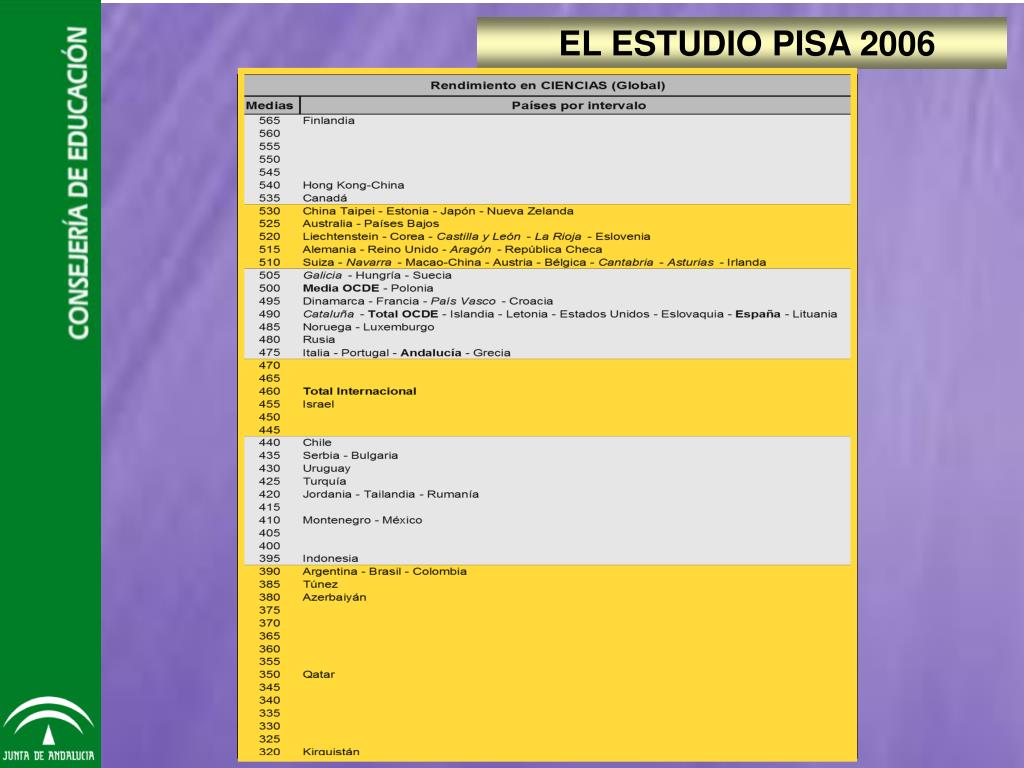Click 'Noruega - Luxemburgo' row text

(x=368, y=327)
